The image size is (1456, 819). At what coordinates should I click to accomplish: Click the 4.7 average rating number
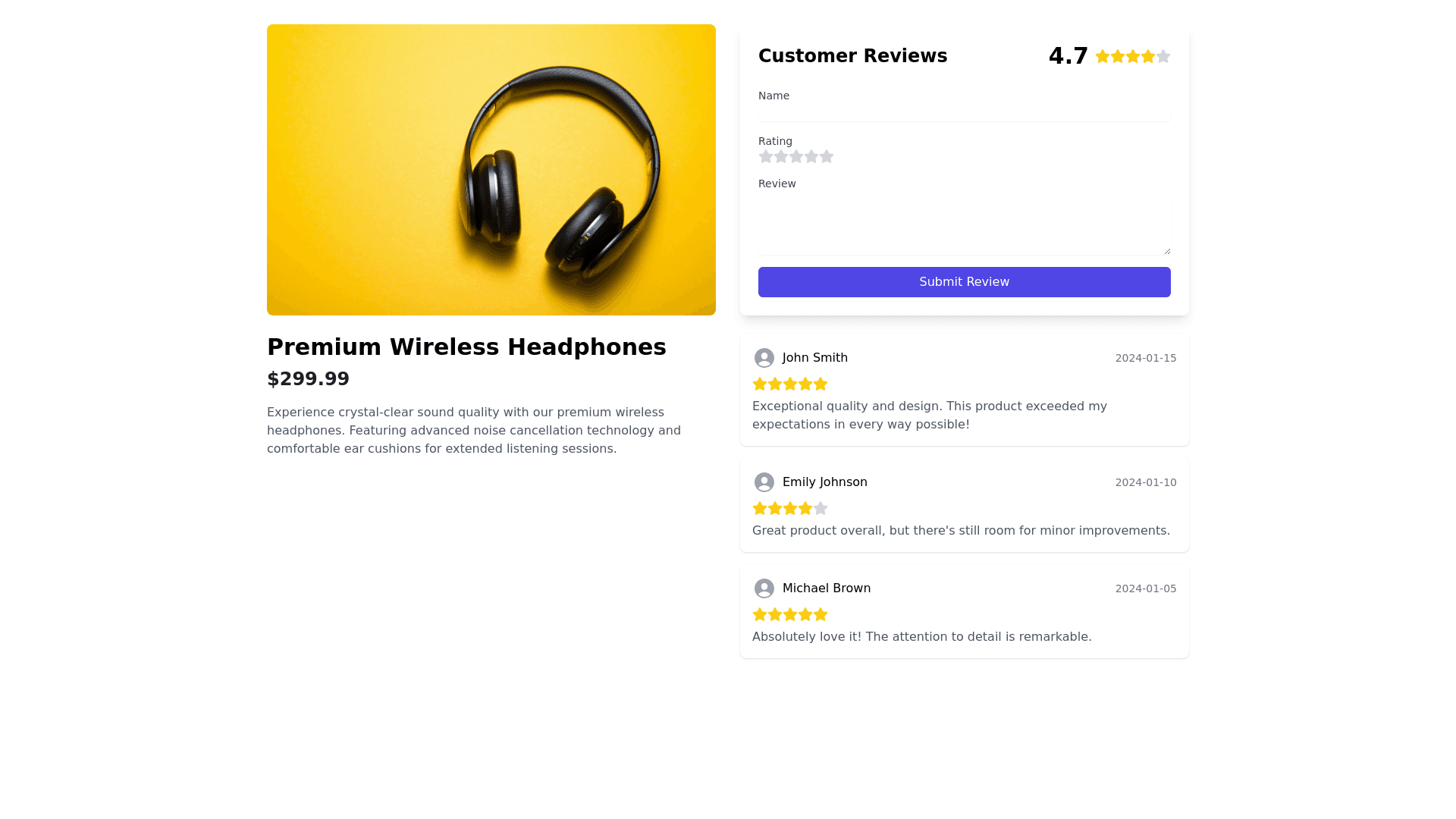(x=1068, y=56)
